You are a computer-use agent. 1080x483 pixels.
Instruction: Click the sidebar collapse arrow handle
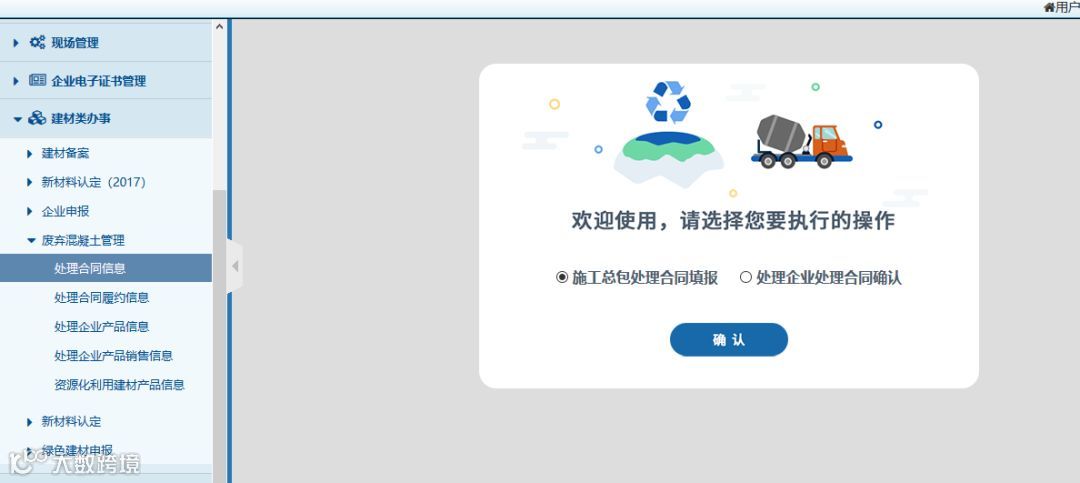pos(235,266)
